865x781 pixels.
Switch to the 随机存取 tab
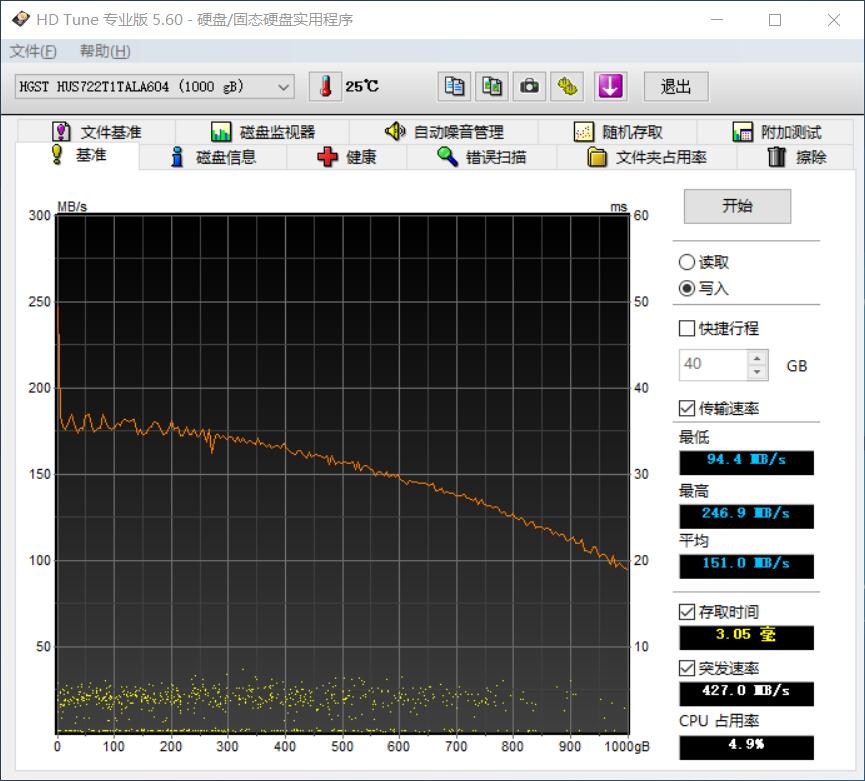(x=618, y=132)
